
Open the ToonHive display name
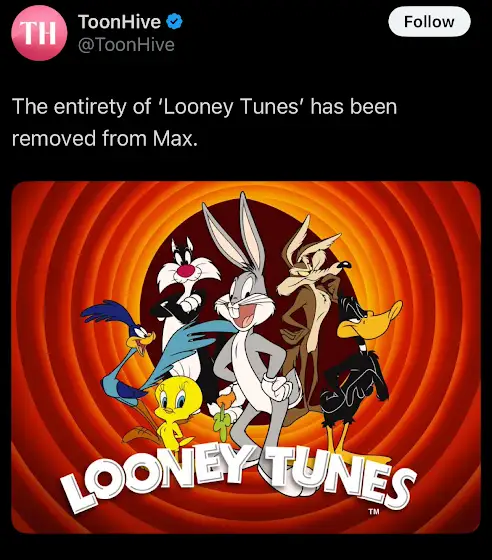[119, 22]
